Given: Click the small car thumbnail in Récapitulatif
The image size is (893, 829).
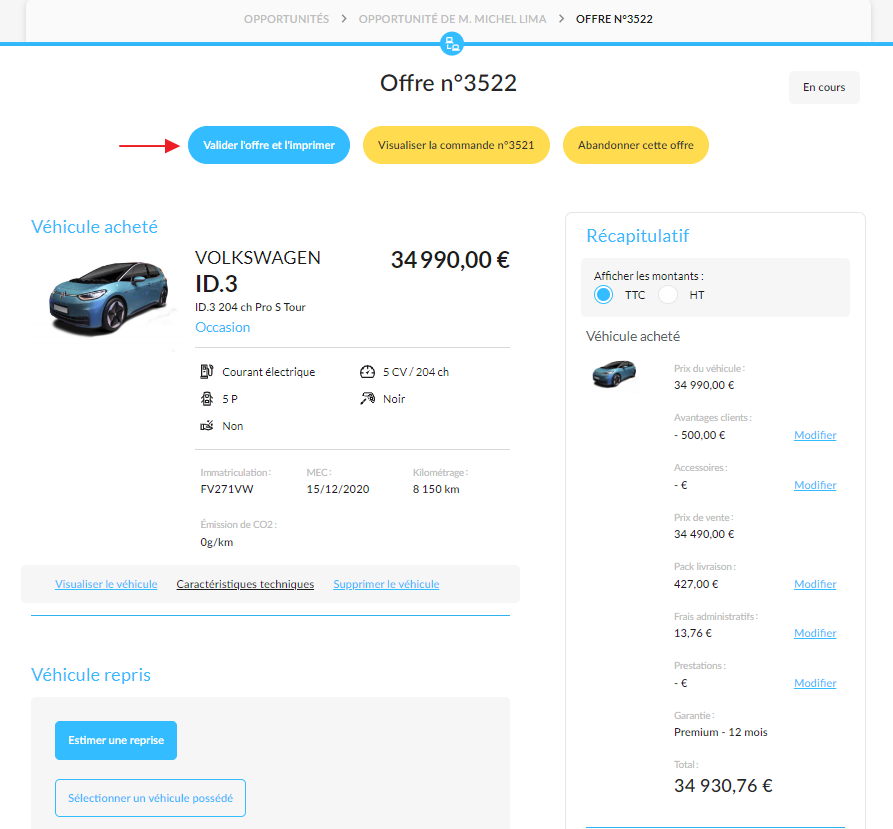Looking at the screenshot, I should coord(614,374).
